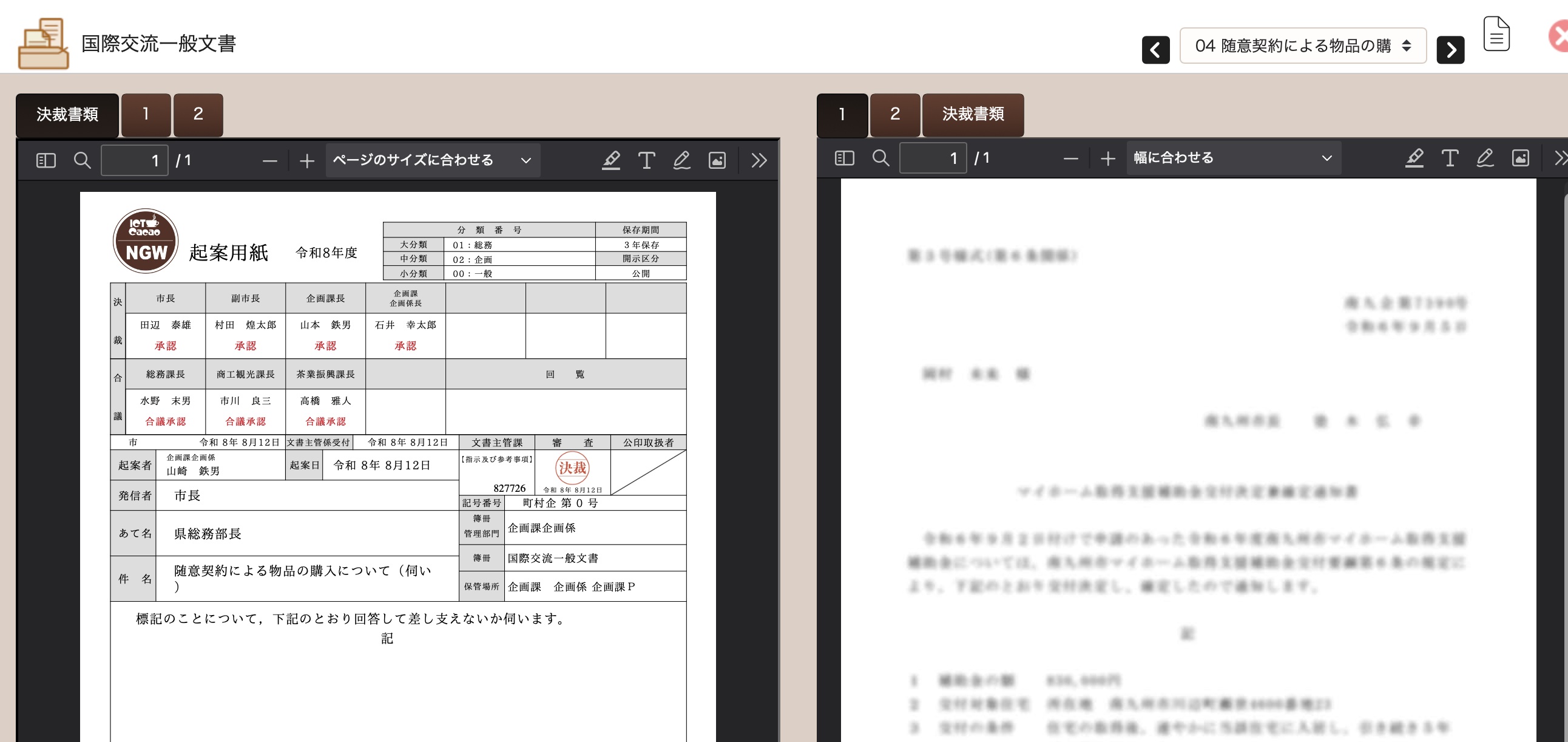This screenshot has width=1568, height=742.
Task: Click the red 決裁 stamp
Action: [572, 468]
